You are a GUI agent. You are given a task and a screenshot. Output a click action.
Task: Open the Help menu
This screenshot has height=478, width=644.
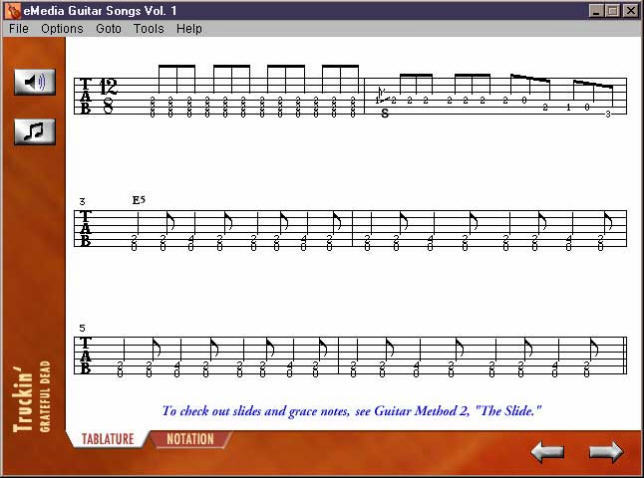tap(189, 29)
